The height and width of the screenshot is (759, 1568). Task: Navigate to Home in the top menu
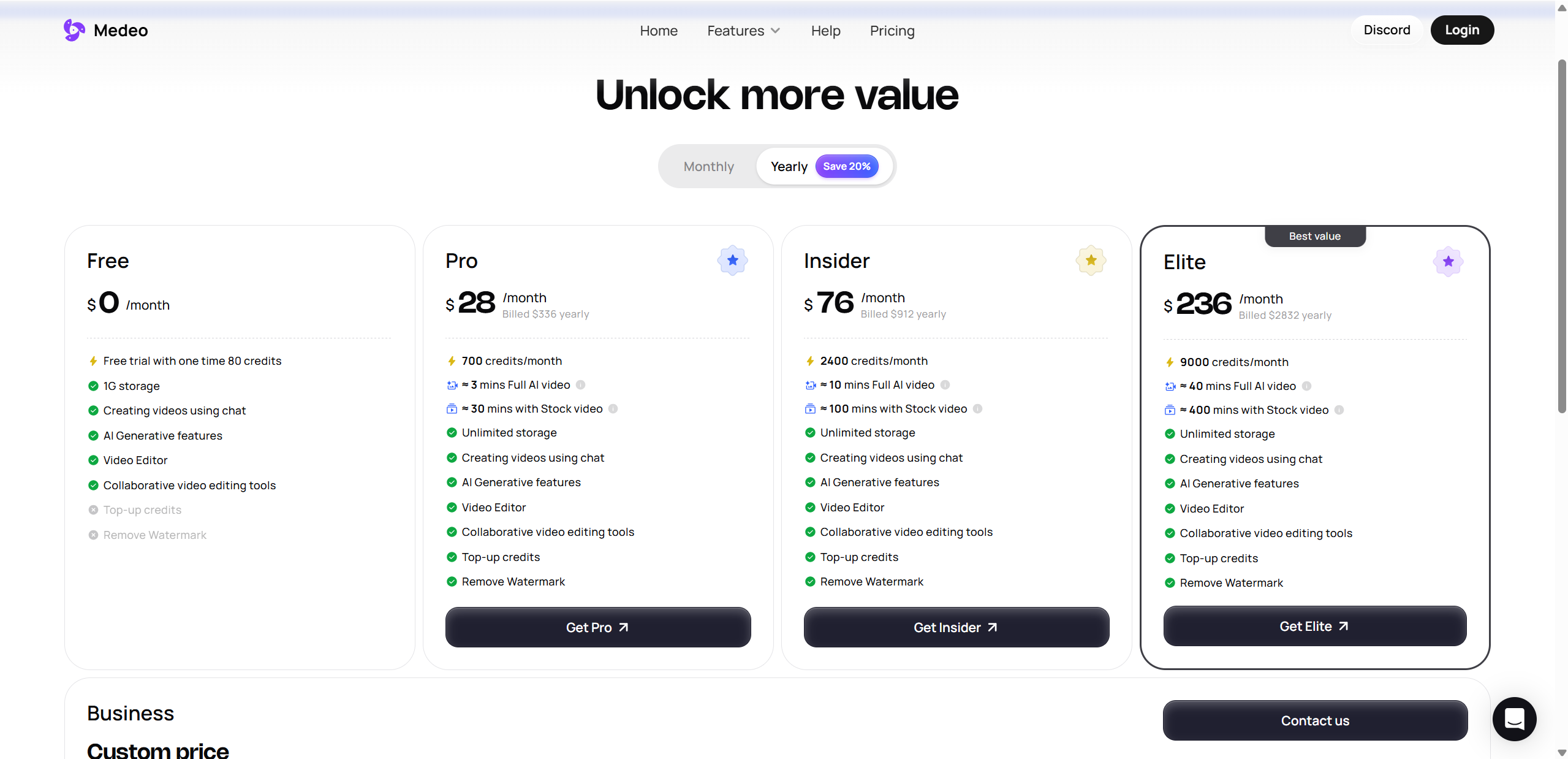tap(659, 31)
